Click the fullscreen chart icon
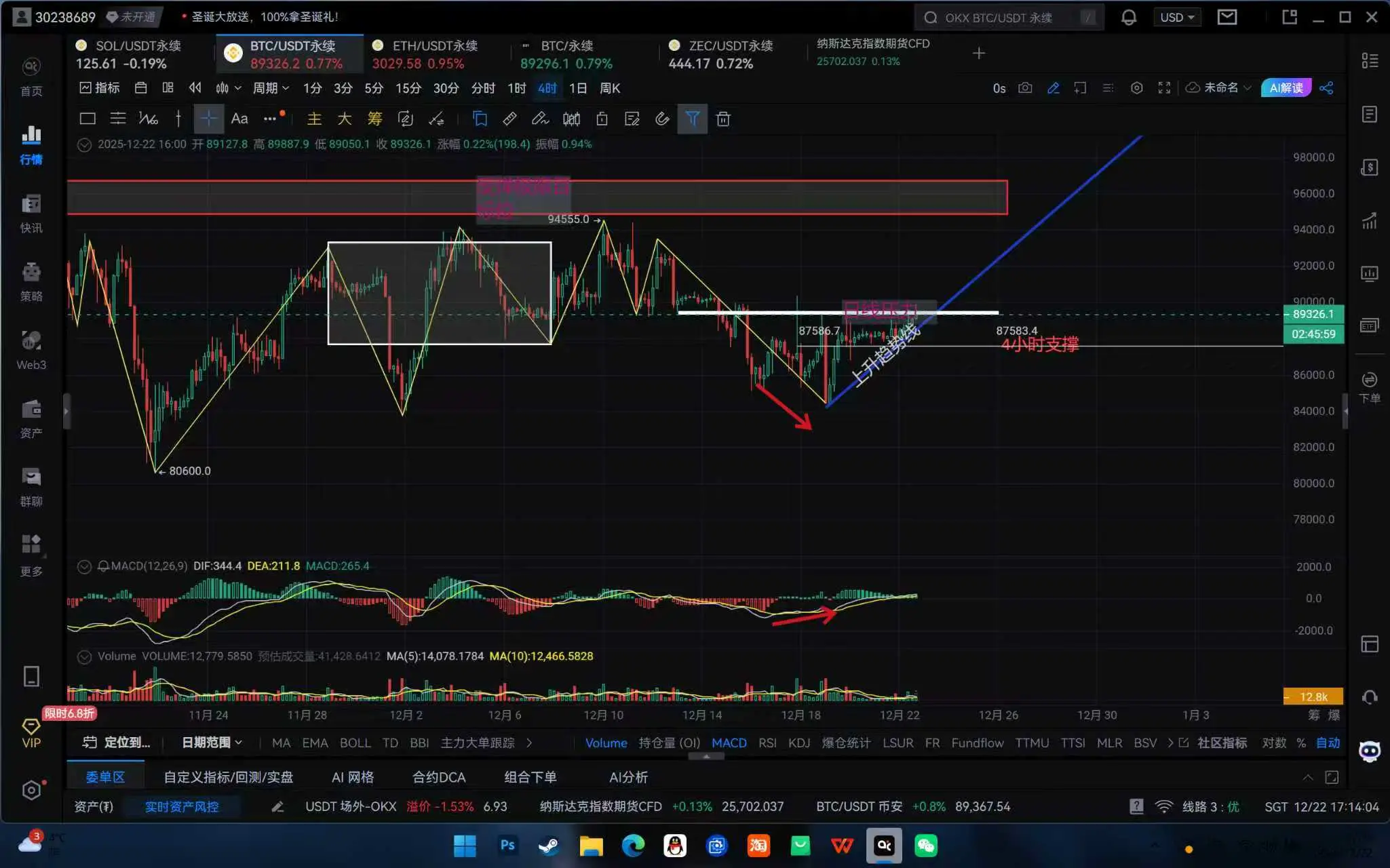The image size is (1390, 868). [1164, 88]
